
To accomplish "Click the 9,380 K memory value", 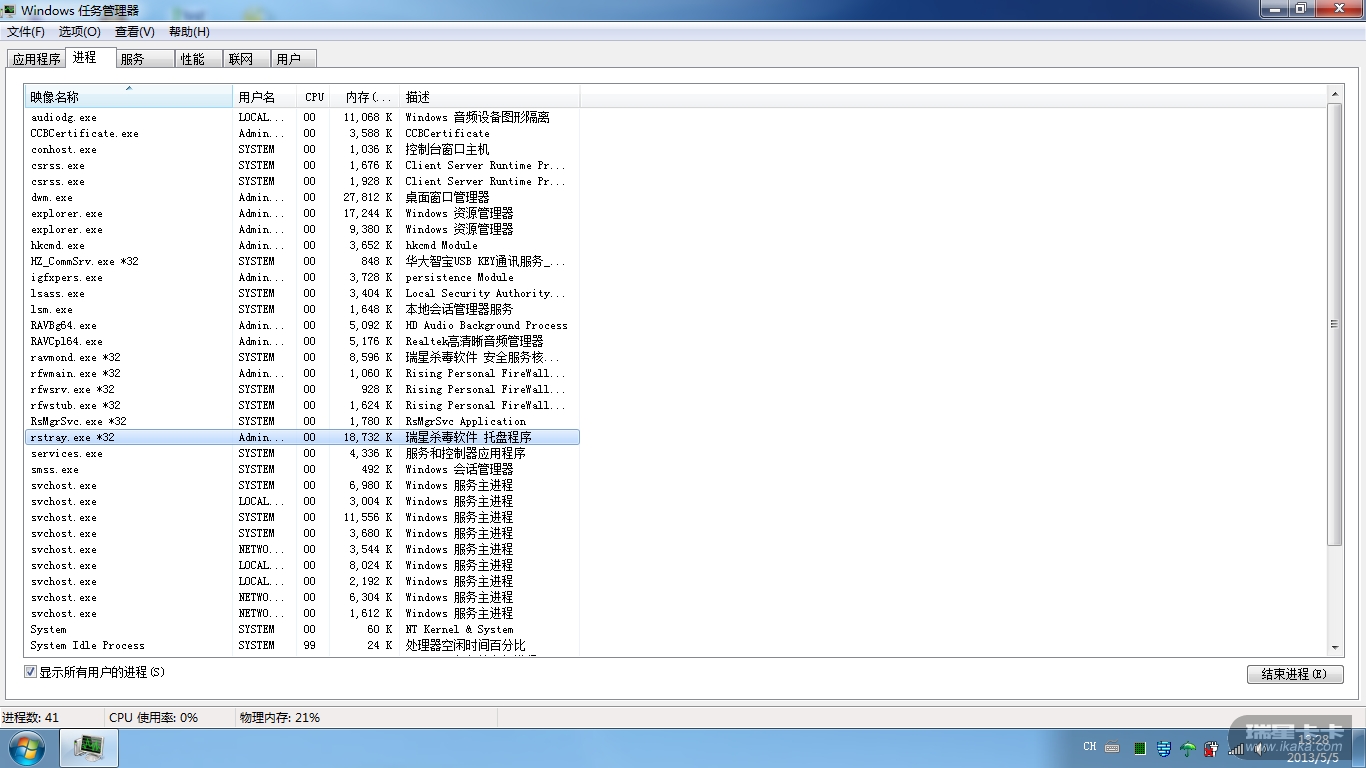I will [371, 229].
